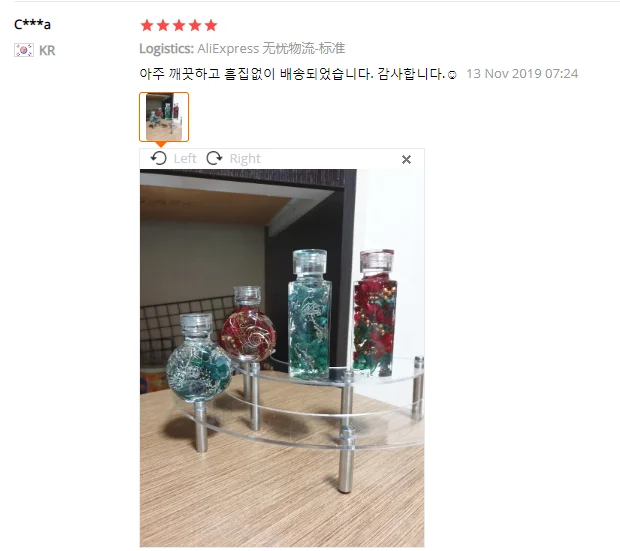Click the enlarged photo of glass bottles

pyautogui.click(x=282, y=358)
